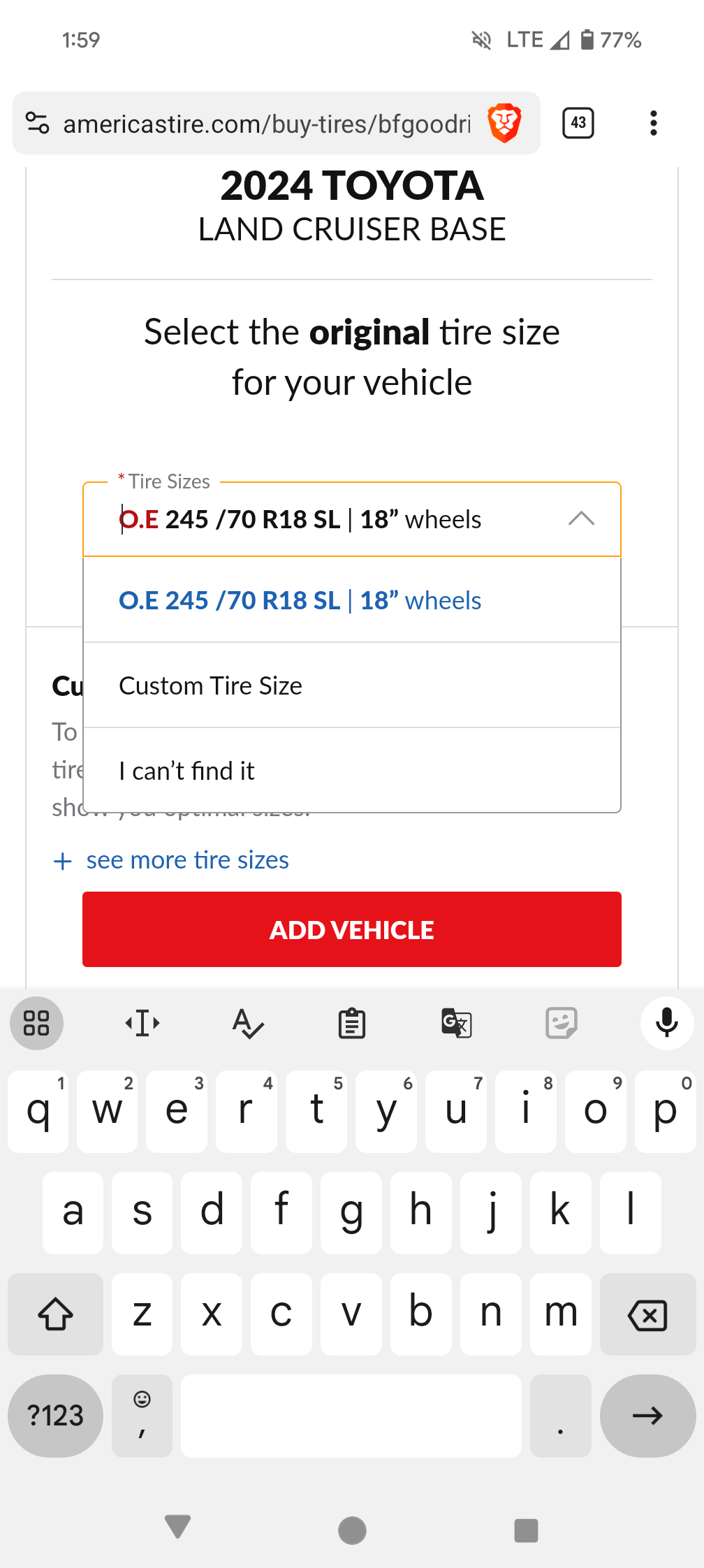This screenshot has height=1568, width=704.
Task: Open the keyboard sticker picker
Action: [562, 1024]
